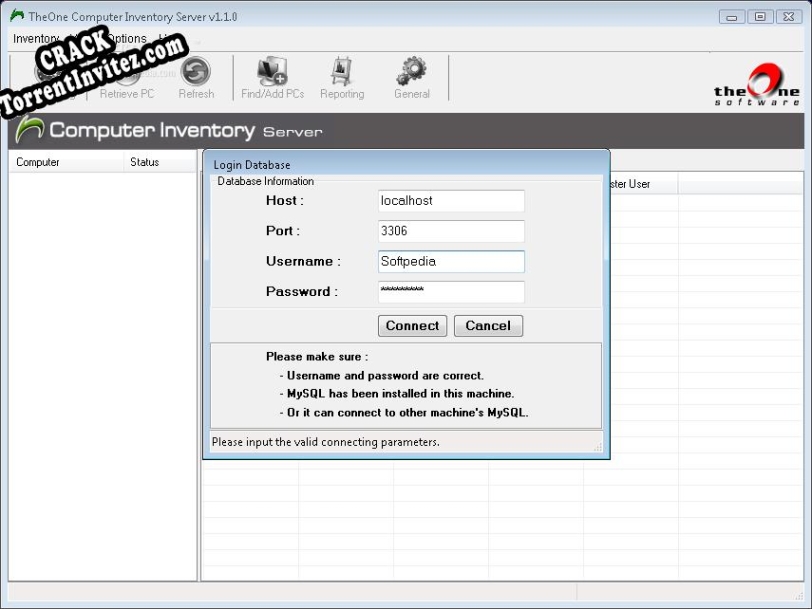Click inside the masked Password field
This screenshot has width=812, height=609.
coord(450,292)
